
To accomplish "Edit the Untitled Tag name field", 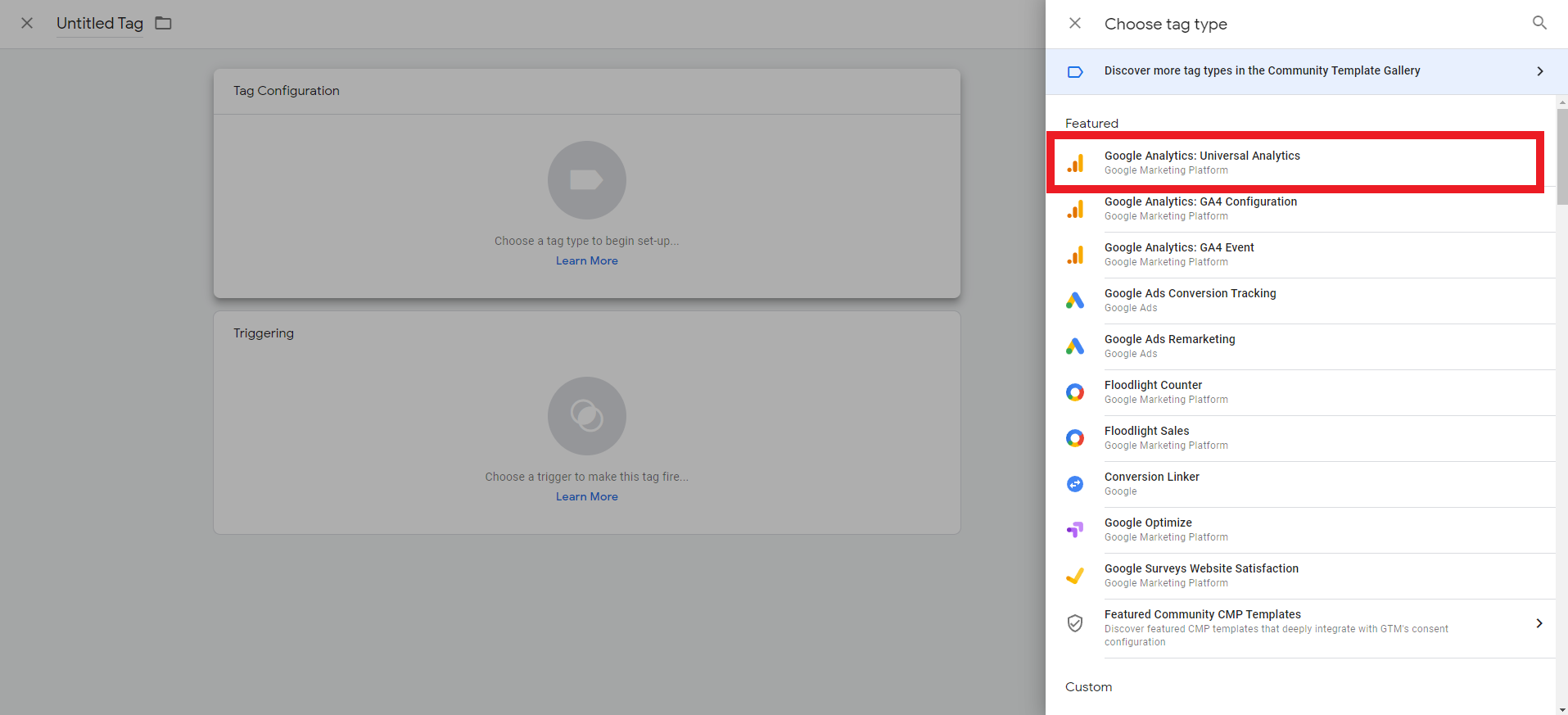I will click(100, 24).
